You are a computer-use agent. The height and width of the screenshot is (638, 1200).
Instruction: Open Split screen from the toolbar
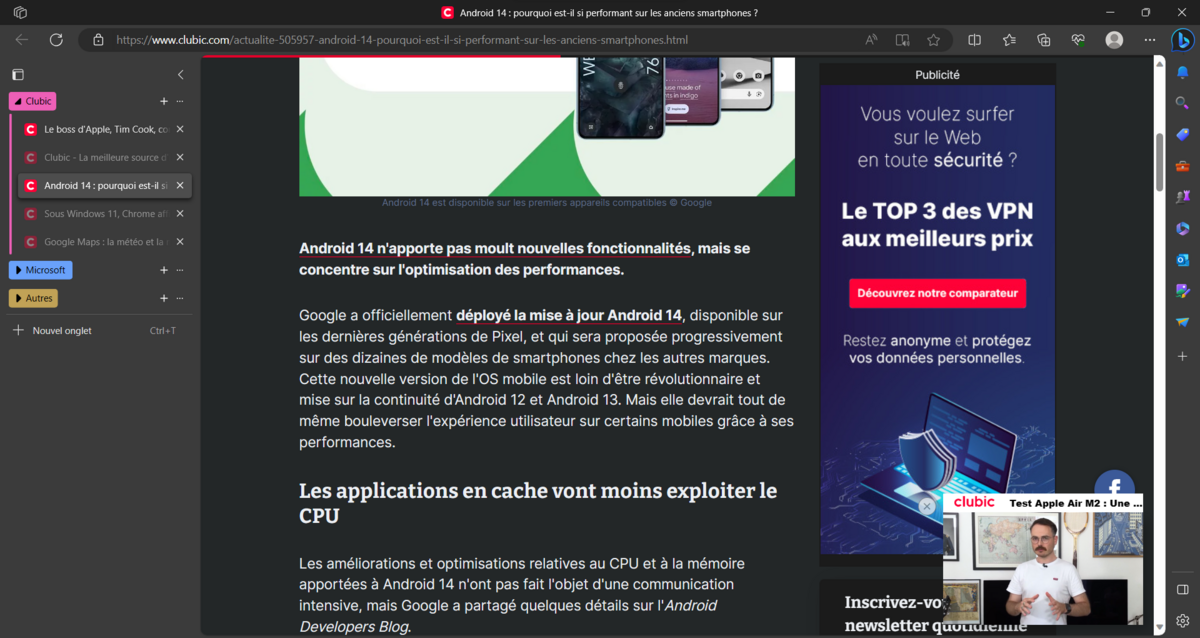(x=975, y=40)
